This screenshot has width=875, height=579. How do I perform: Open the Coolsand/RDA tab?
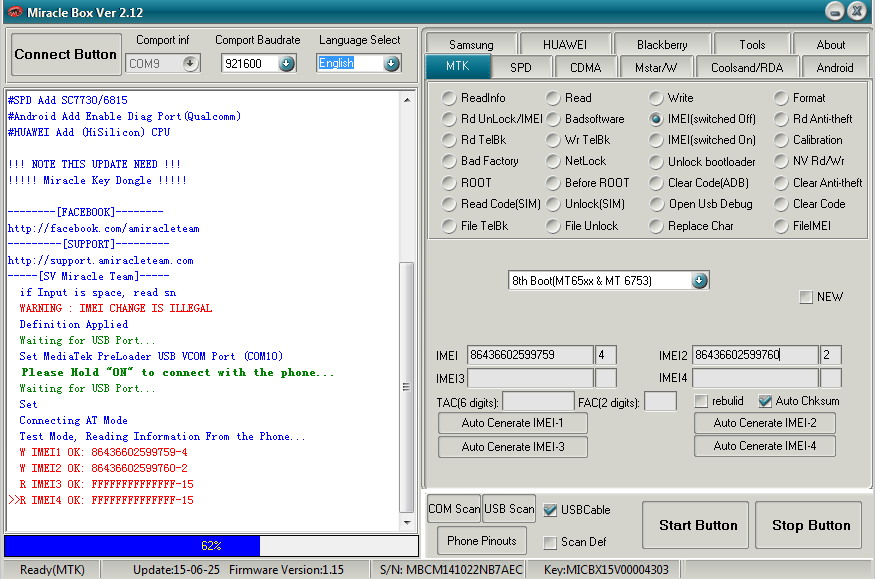747,67
